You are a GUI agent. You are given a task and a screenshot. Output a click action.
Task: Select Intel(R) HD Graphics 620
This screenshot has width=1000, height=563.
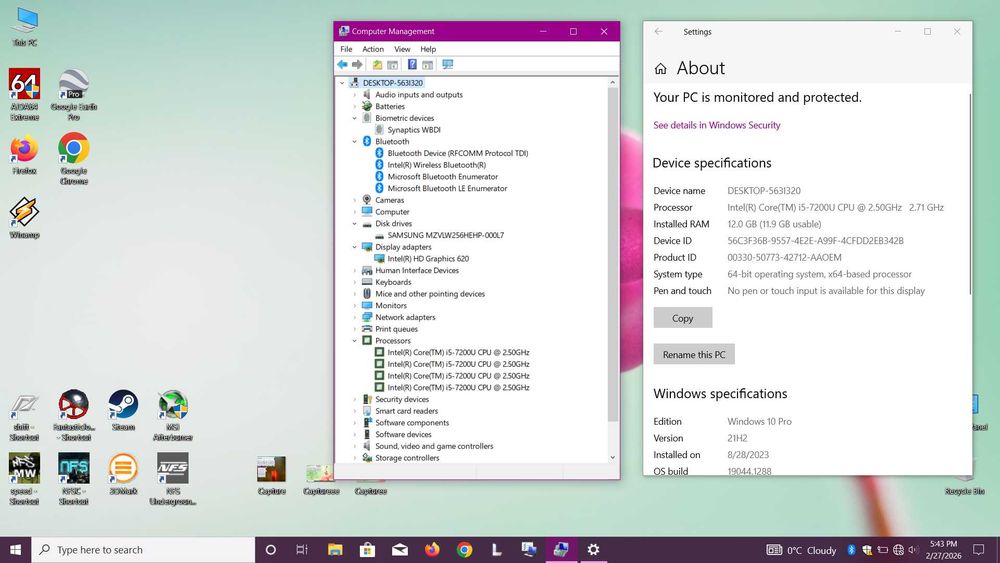[x=428, y=259]
